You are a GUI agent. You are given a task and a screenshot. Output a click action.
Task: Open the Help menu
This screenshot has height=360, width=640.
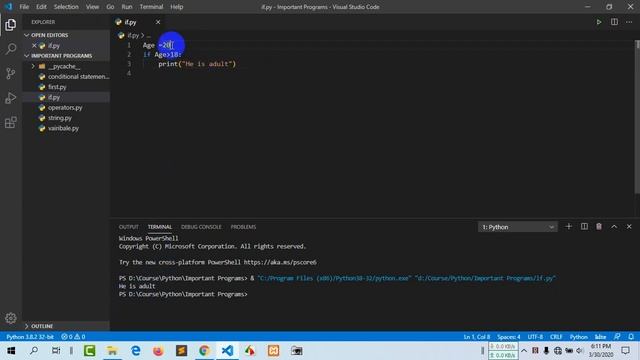pyautogui.click(x=176, y=7)
